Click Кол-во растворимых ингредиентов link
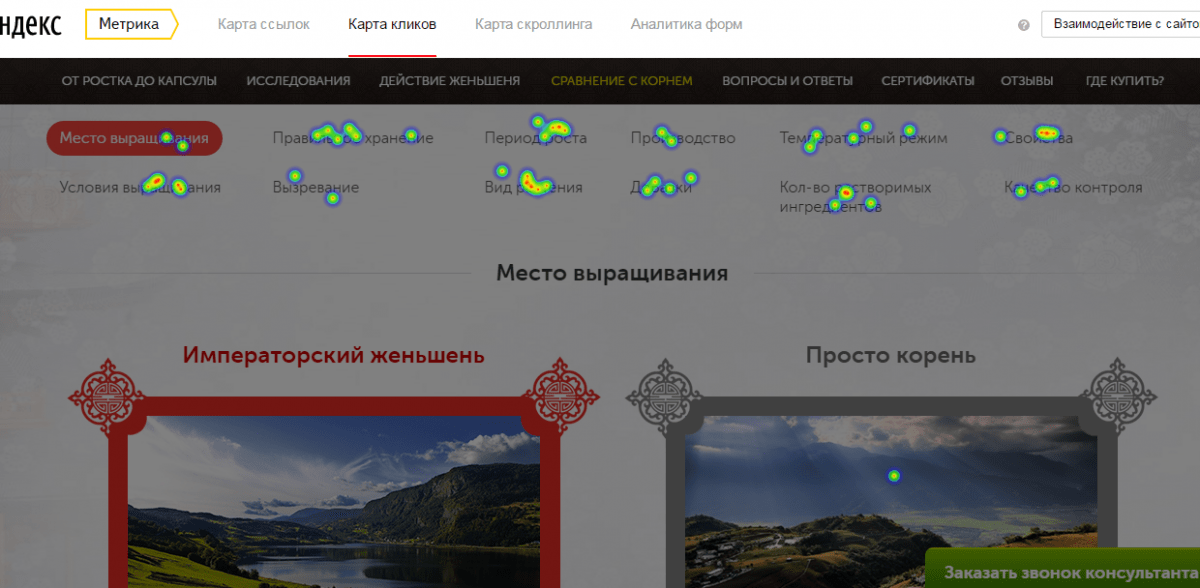This screenshot has height=588, width=1200. [x=855, y=197]
